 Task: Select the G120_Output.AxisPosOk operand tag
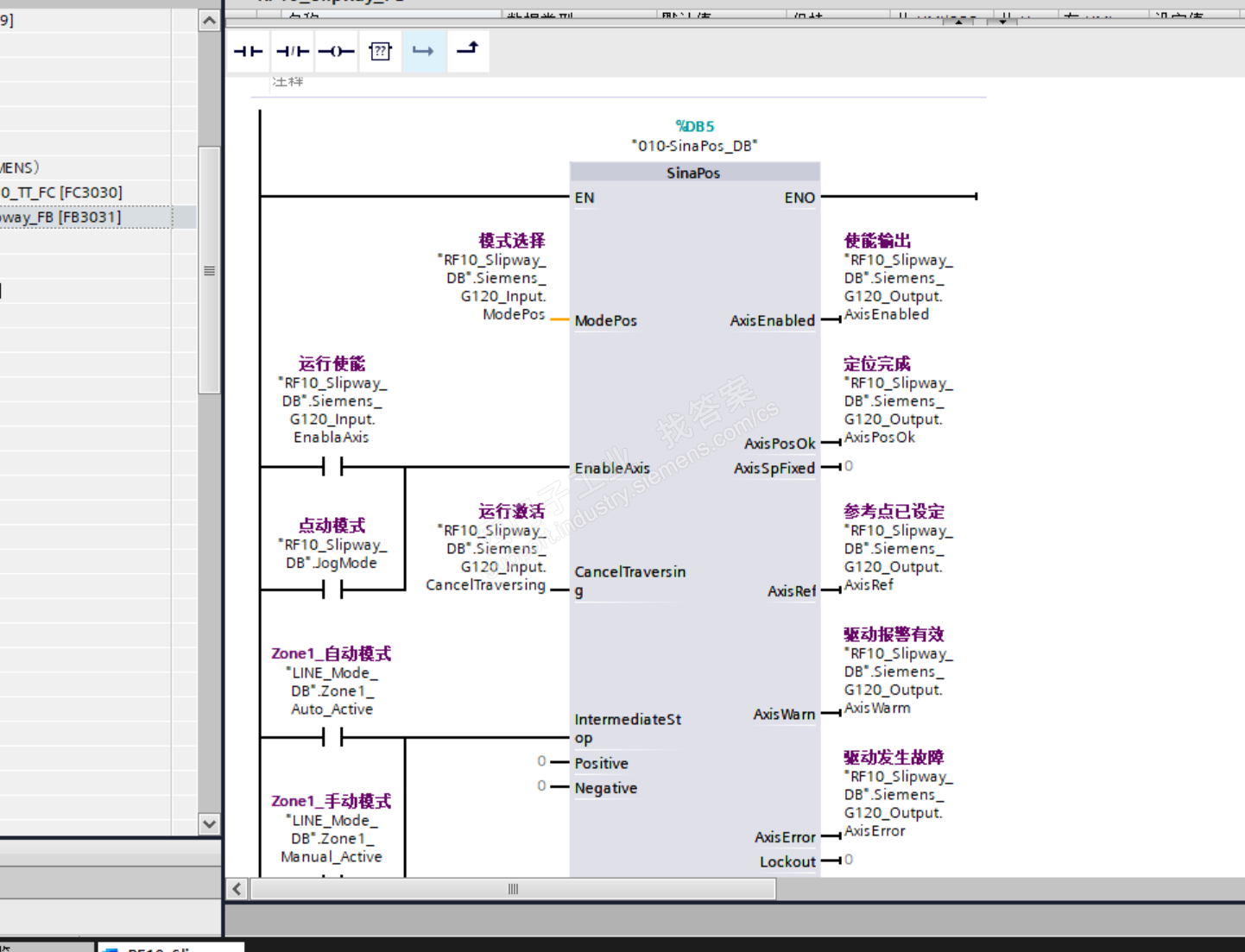[899, 411]
